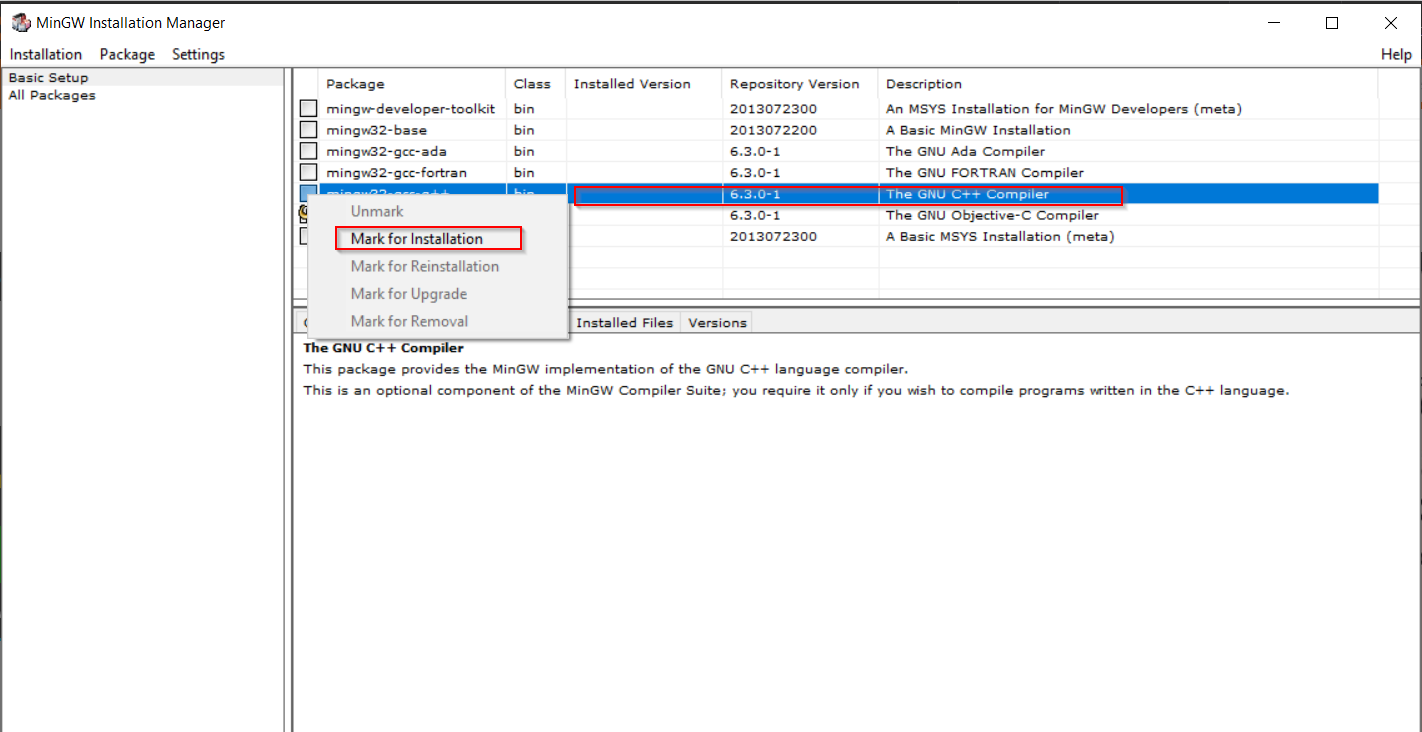Switch to the Installed Files tab
The height and width of the screenshot is (732, 1422).
[x=625, y=323]
